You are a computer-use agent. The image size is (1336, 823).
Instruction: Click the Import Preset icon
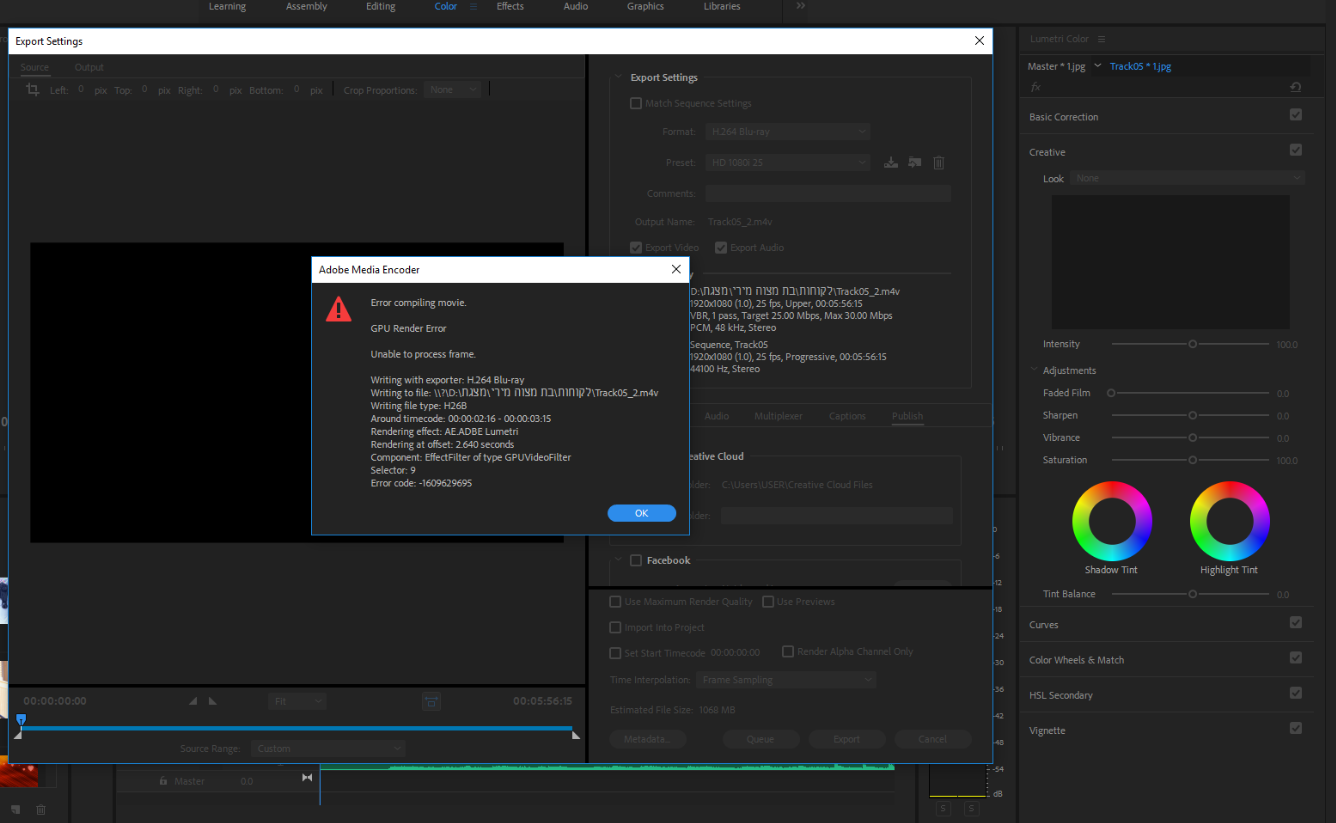tap(914, 163)
